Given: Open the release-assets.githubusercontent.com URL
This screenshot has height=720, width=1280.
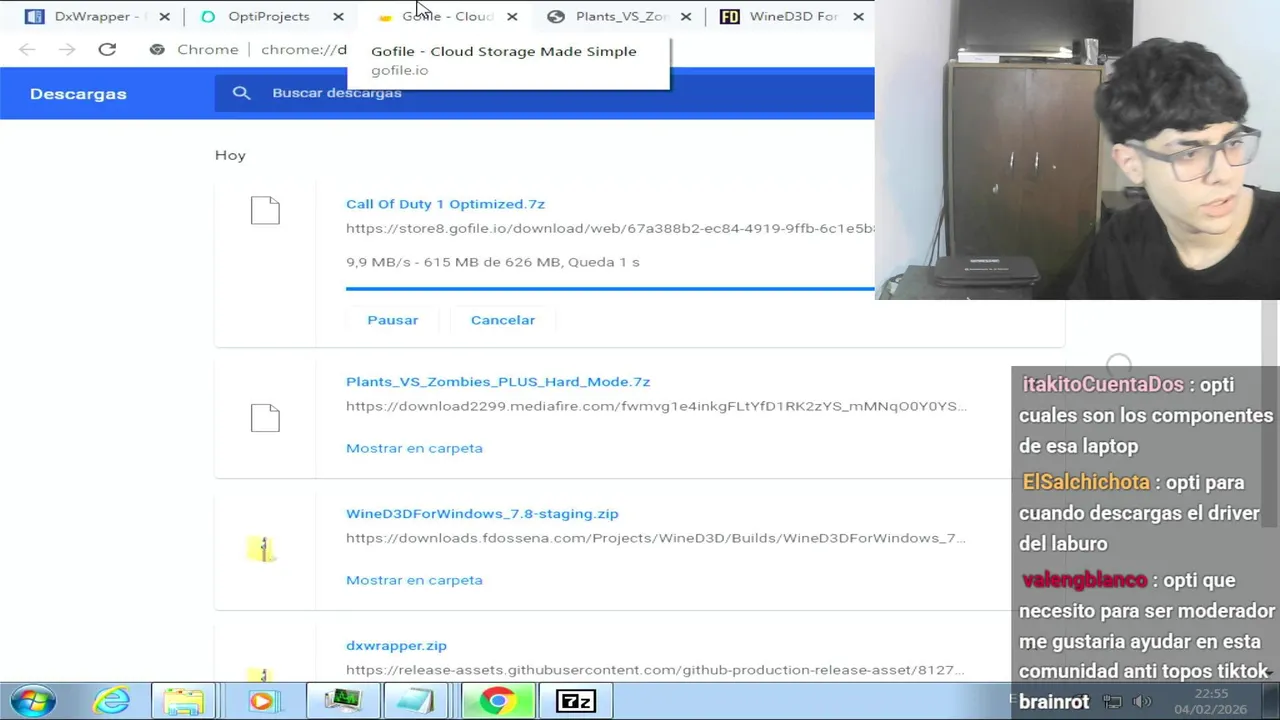Looking at the screenshot, I should pyautogui.click(x=655, y=670).
